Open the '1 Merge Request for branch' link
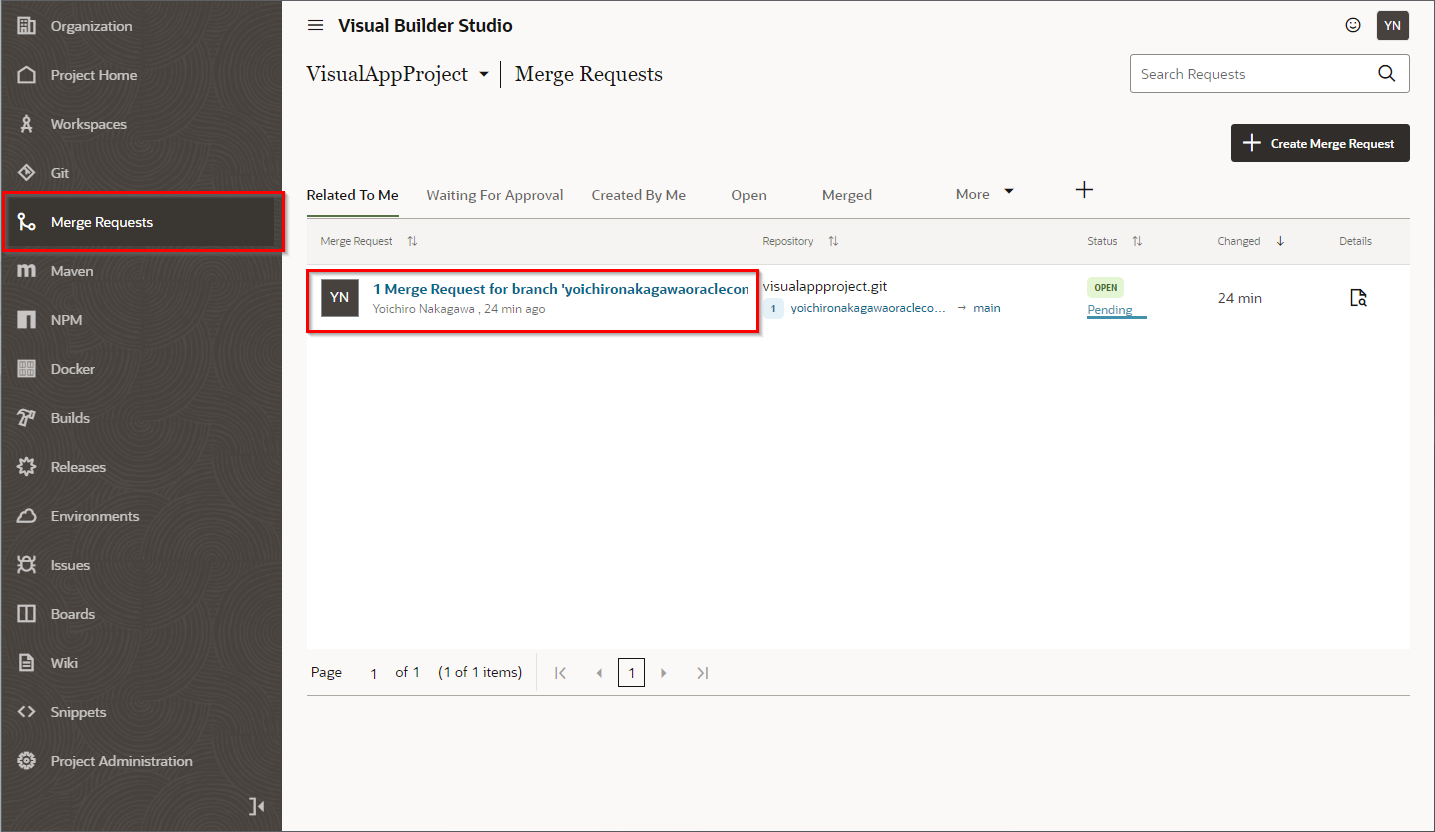1435x832 pixels. (x=560, y=289)
